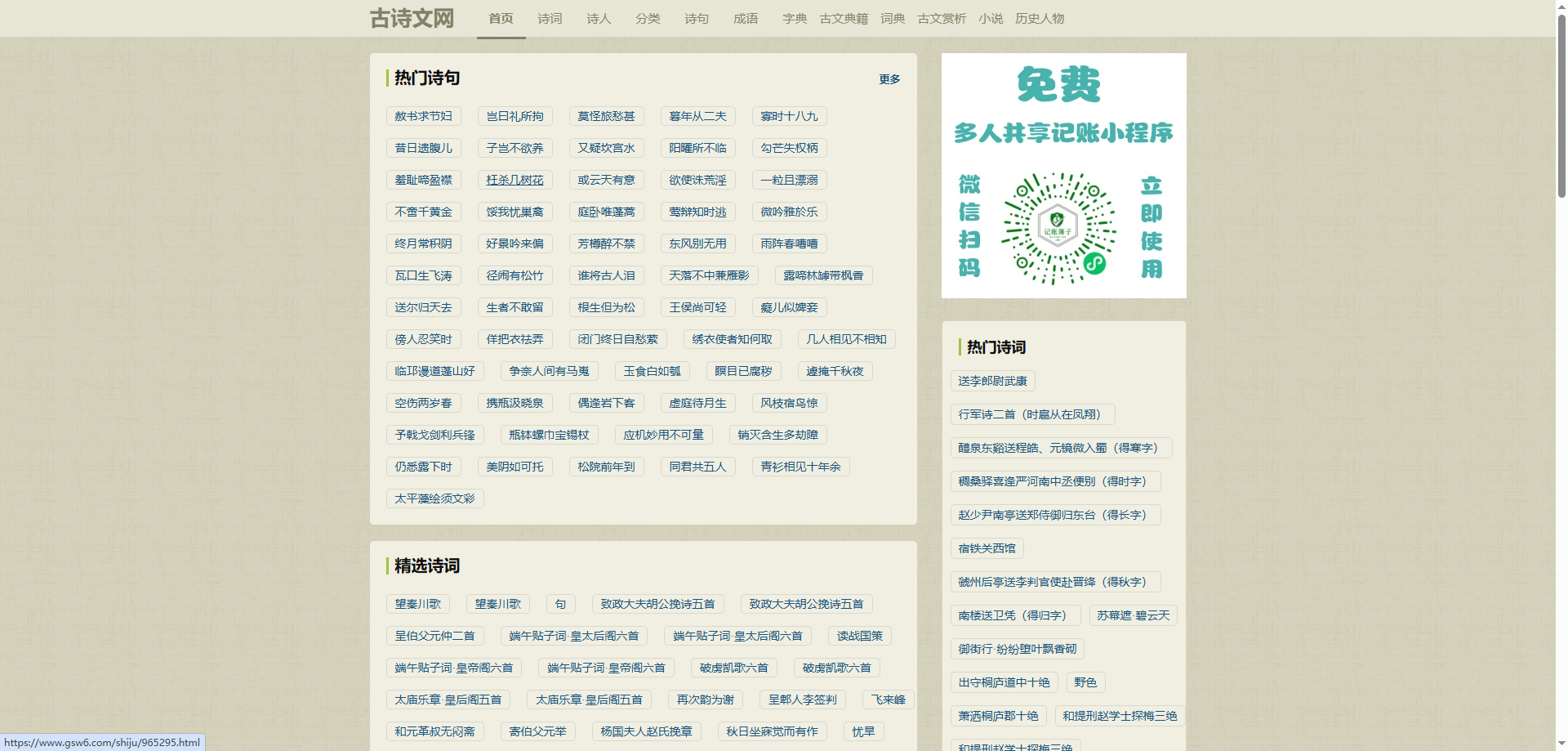
Task: Open the 分类 navigation menu item
Action: (648, 18)
